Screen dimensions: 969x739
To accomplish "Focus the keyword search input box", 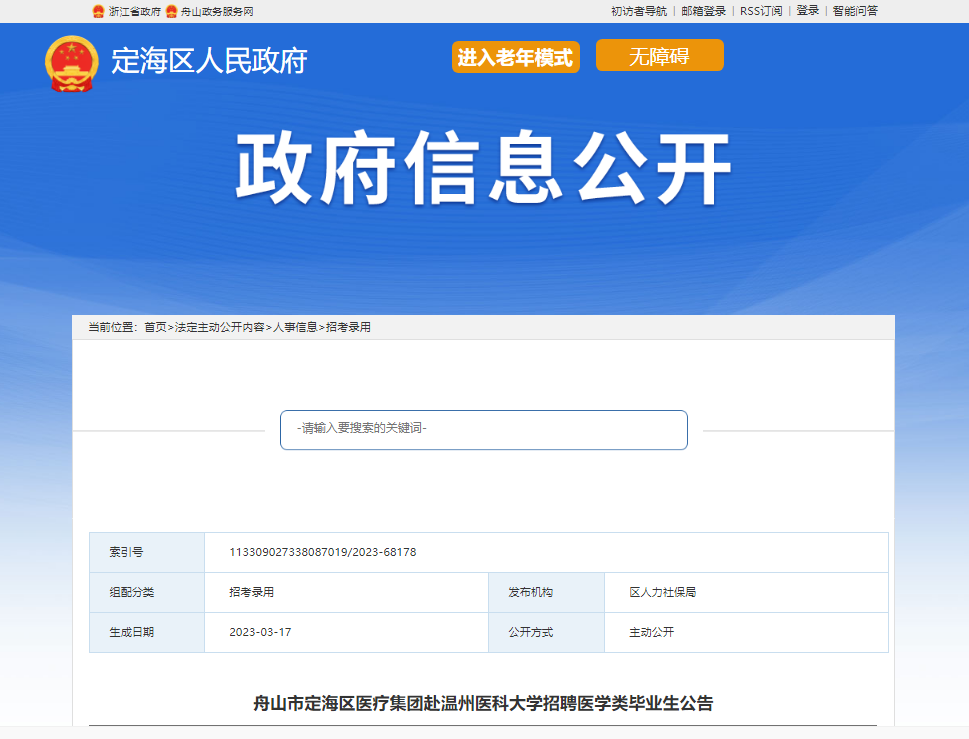I will click(484, 430).
